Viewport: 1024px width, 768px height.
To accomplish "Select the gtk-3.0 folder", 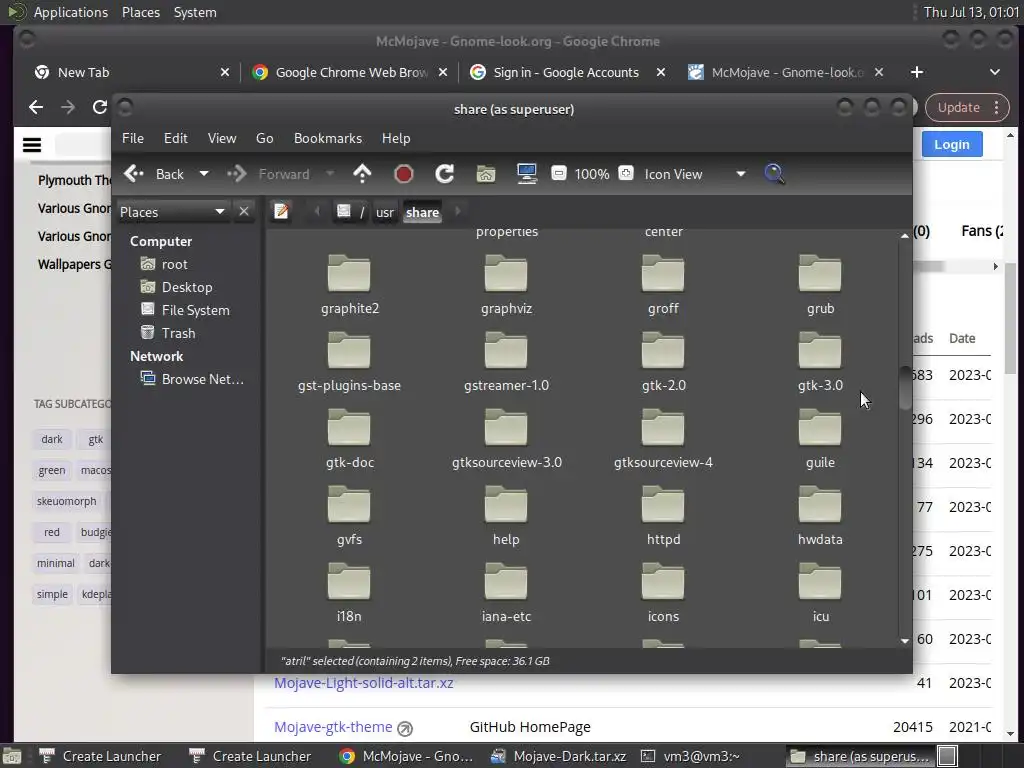I will click(x=820, y=362).
